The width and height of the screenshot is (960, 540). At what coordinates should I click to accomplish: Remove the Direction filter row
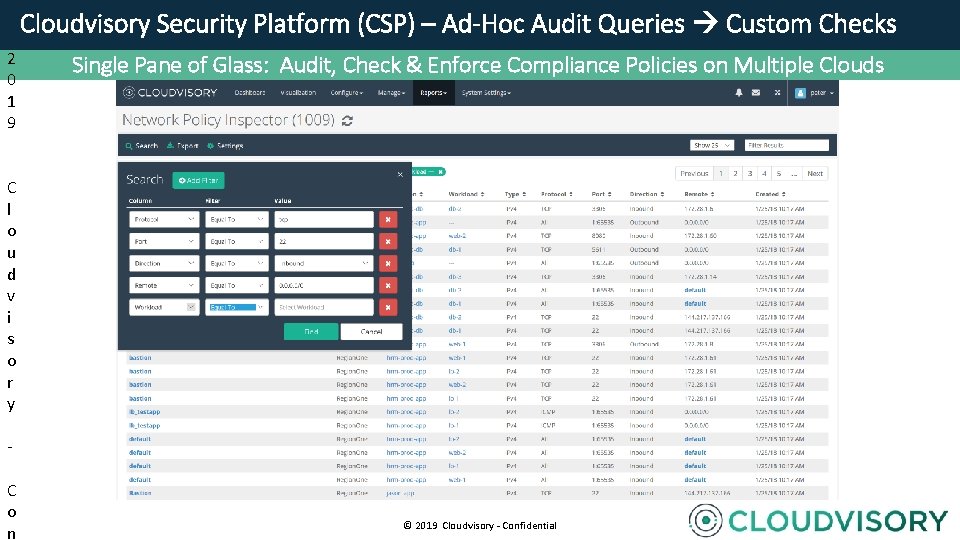(388, 263)
